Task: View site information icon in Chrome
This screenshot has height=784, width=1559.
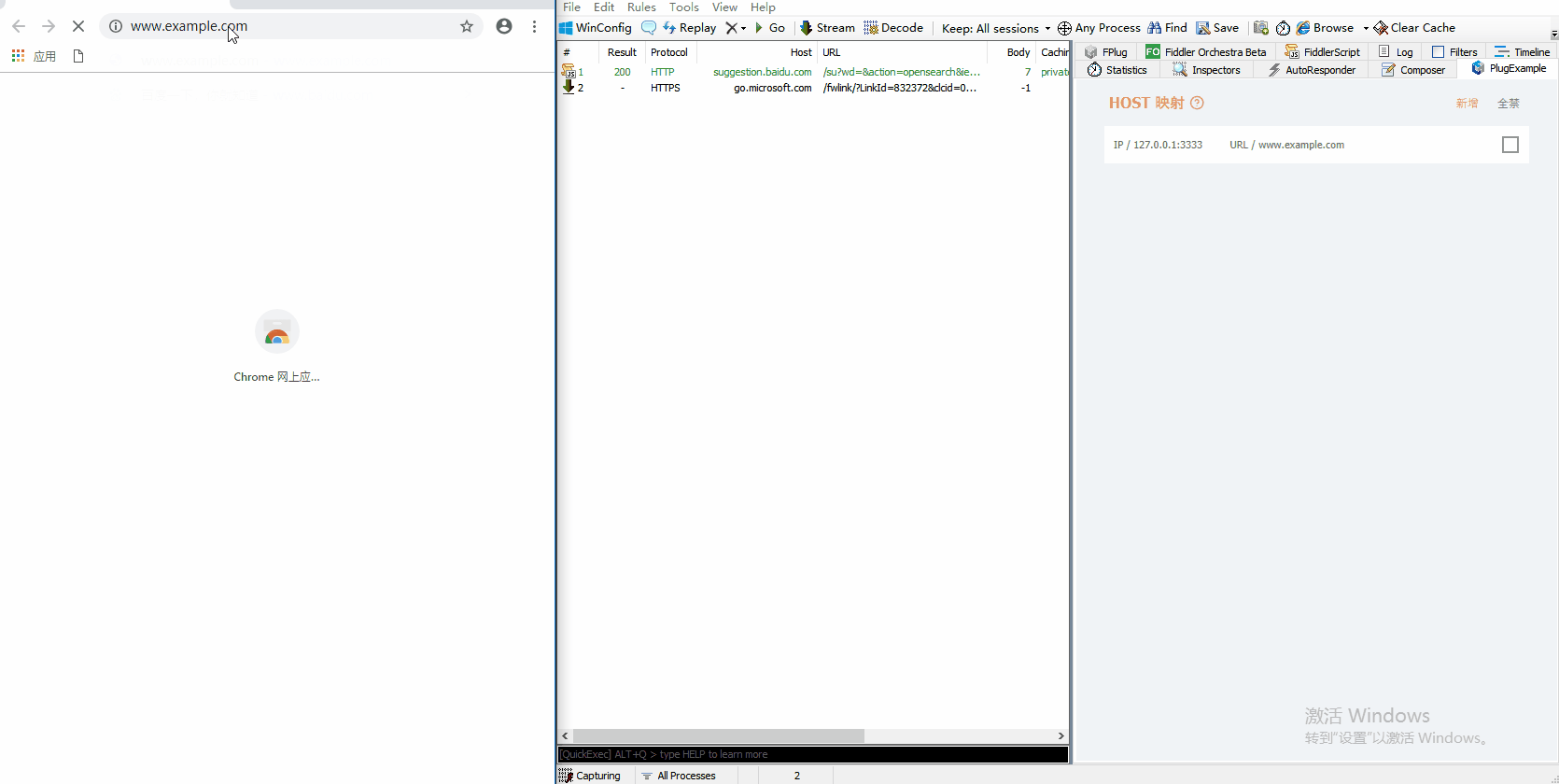Action: tap(116, 26)
